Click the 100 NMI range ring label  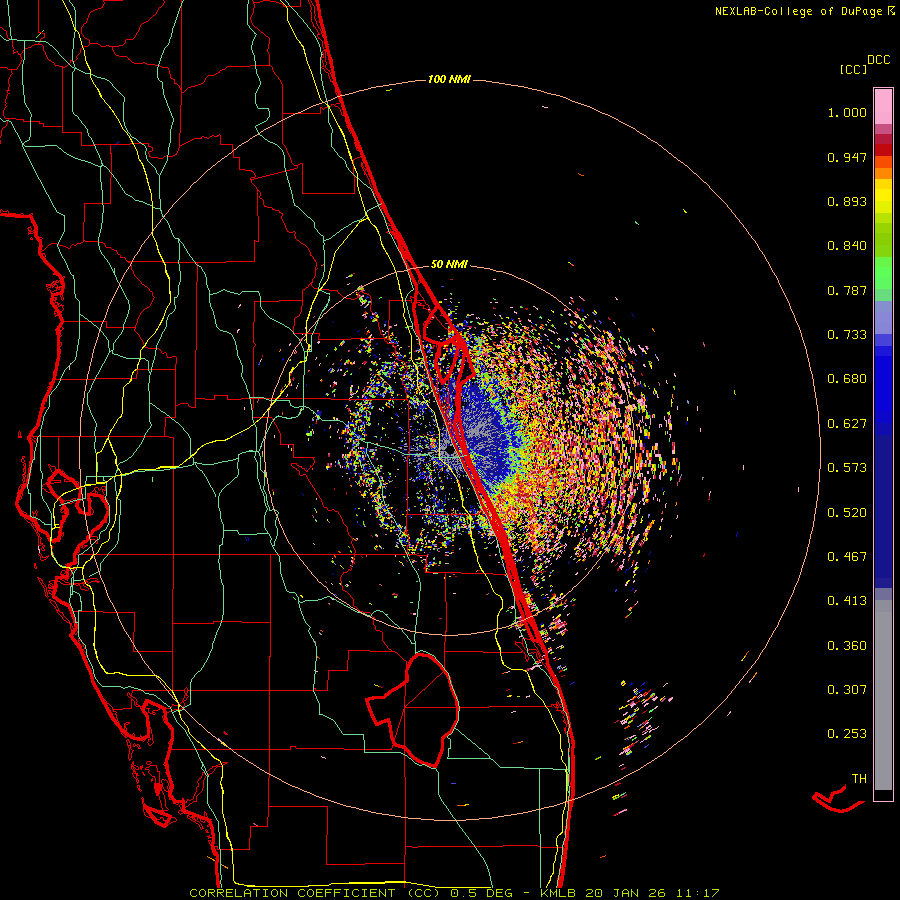(449, 79)
